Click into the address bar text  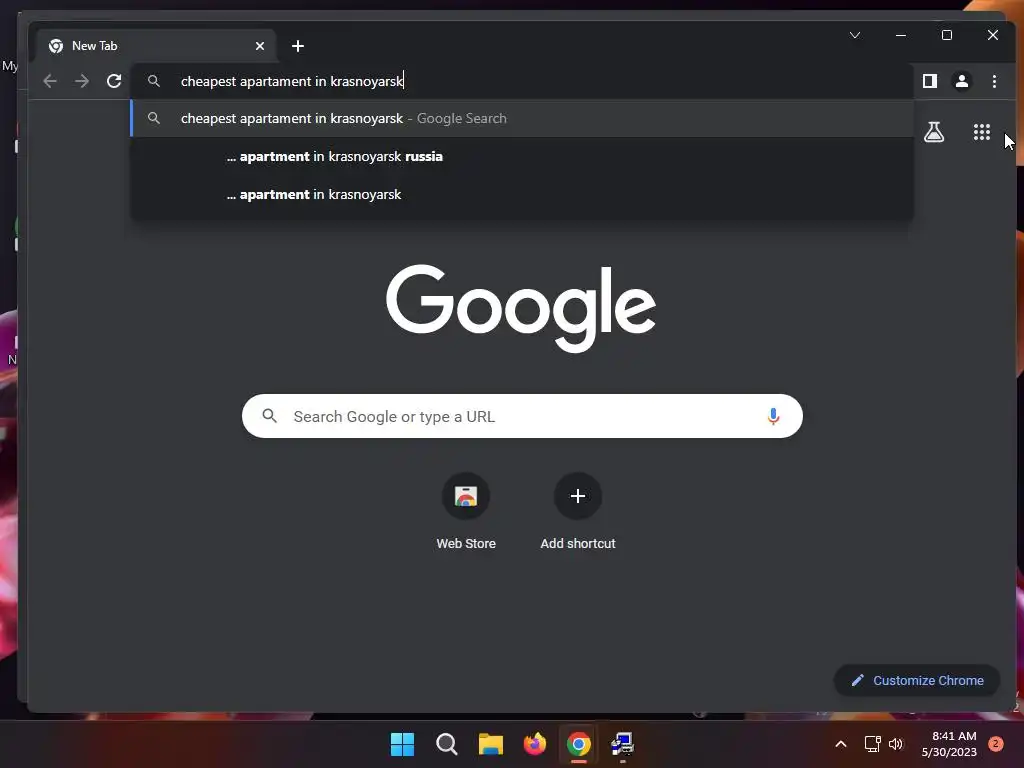pyautogui.click(x=292, y=81)
